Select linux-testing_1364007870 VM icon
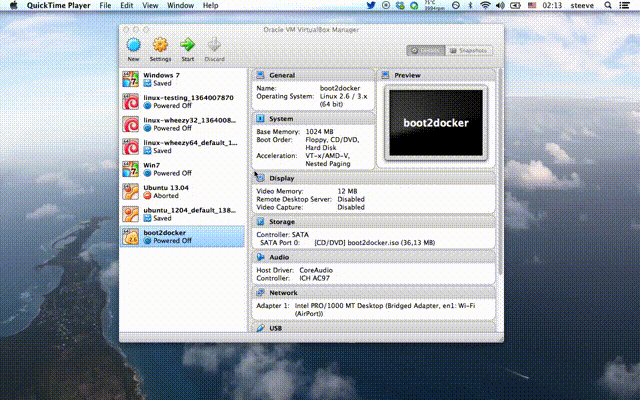This screenshot has width=640, height=400. tap(131, 102)
